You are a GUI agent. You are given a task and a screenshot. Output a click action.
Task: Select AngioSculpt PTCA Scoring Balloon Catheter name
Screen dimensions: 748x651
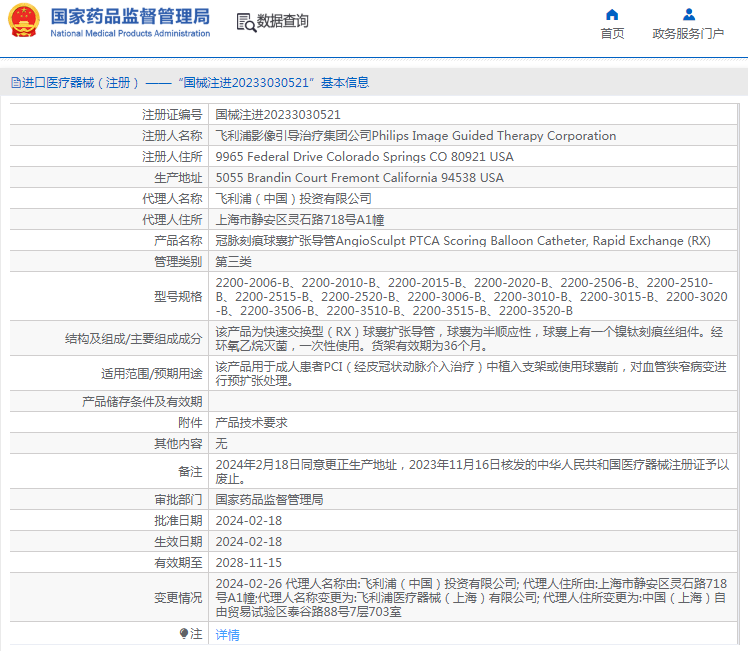[463, 241]
